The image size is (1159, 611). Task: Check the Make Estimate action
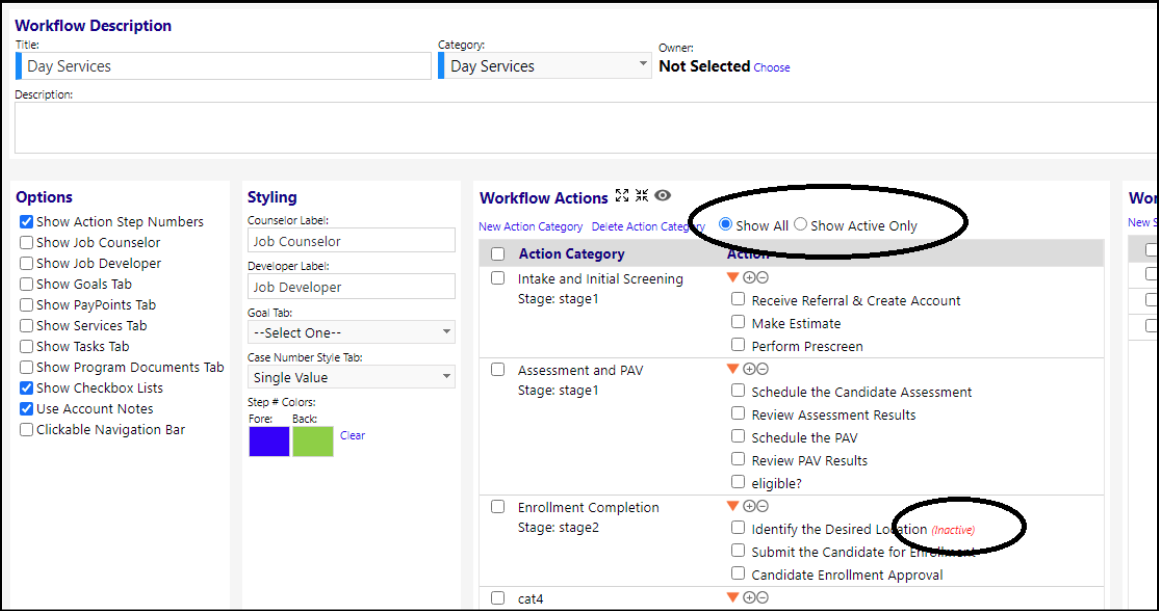tap(738, 322)
